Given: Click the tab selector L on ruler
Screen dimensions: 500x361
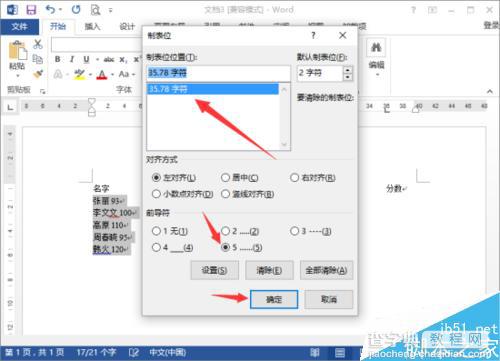Looking at the screenshot, I should click(11, 107).
